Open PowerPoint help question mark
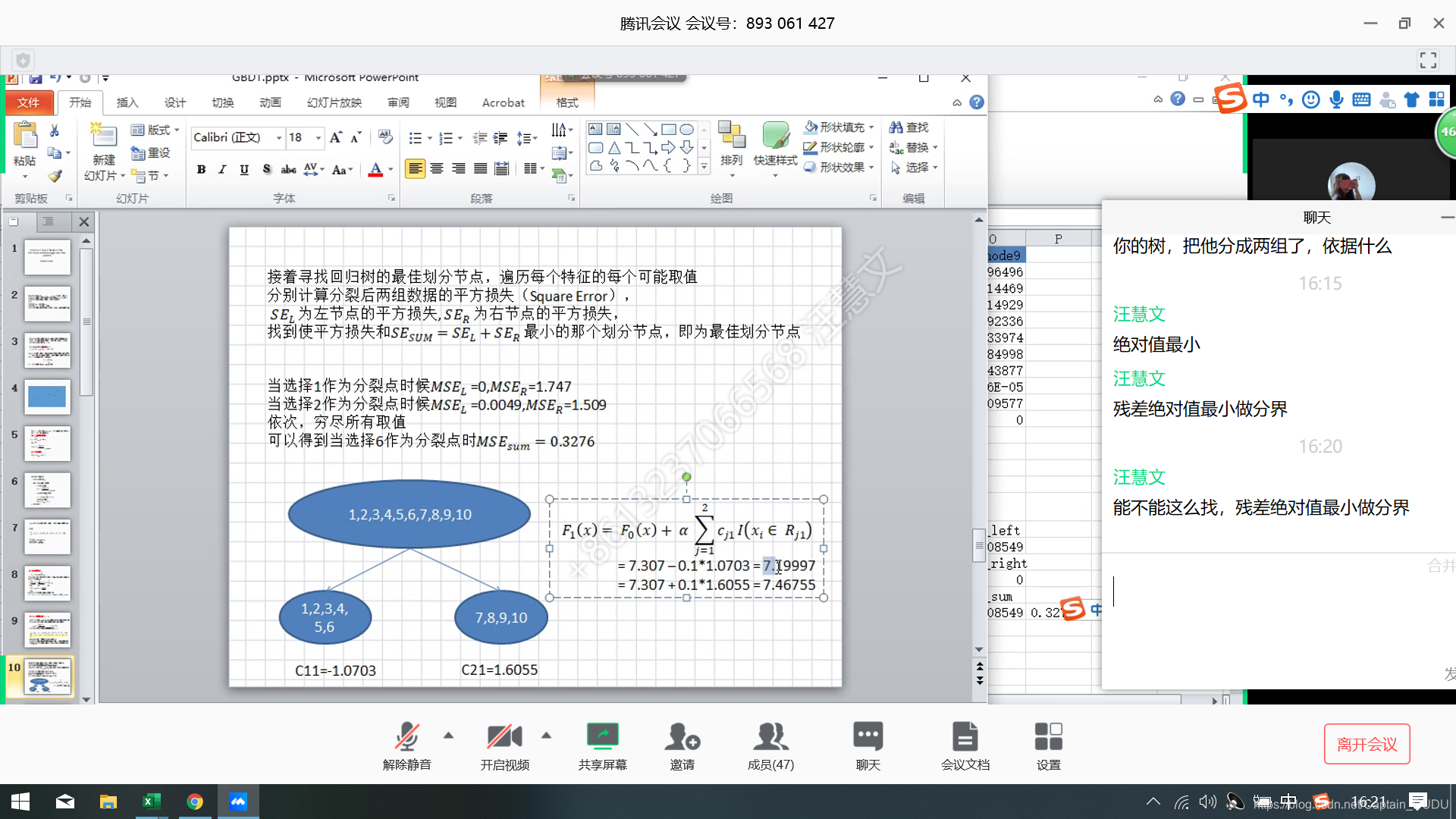Image resolution: width=1456 pixels, height=819 pixels. (x=977, y=102)
